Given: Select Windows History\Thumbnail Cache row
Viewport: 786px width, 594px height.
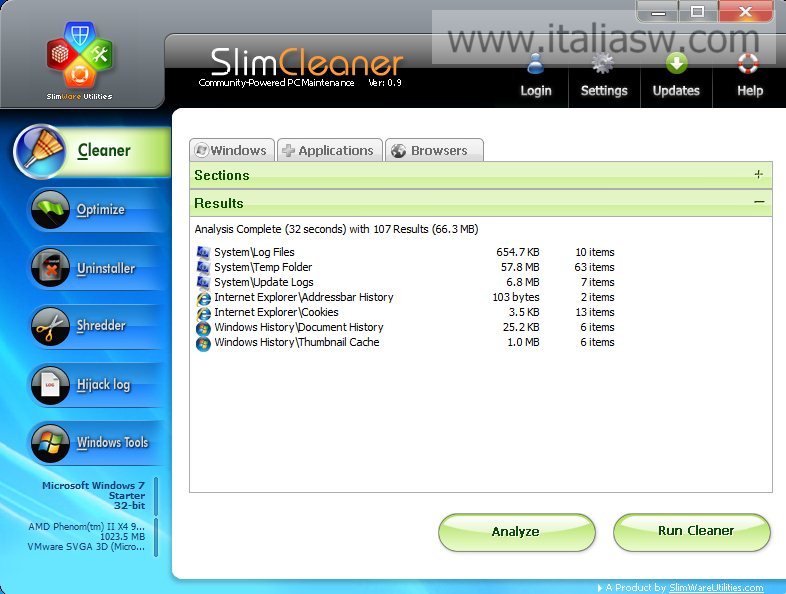Looking at the screenshot, I should click(406, 342).
